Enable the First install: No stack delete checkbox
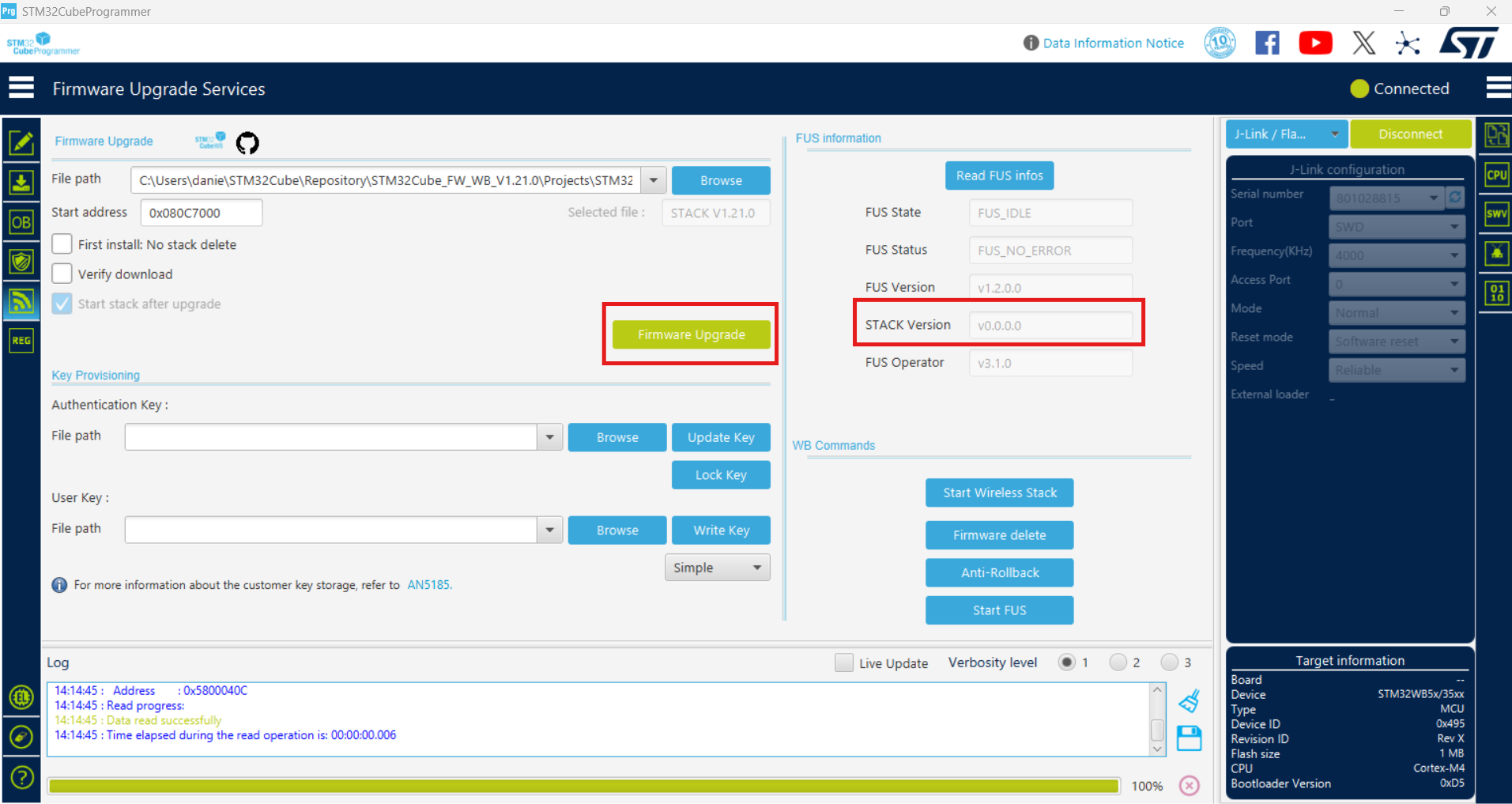Screen dimensions: 1512x804 point(62,243)
